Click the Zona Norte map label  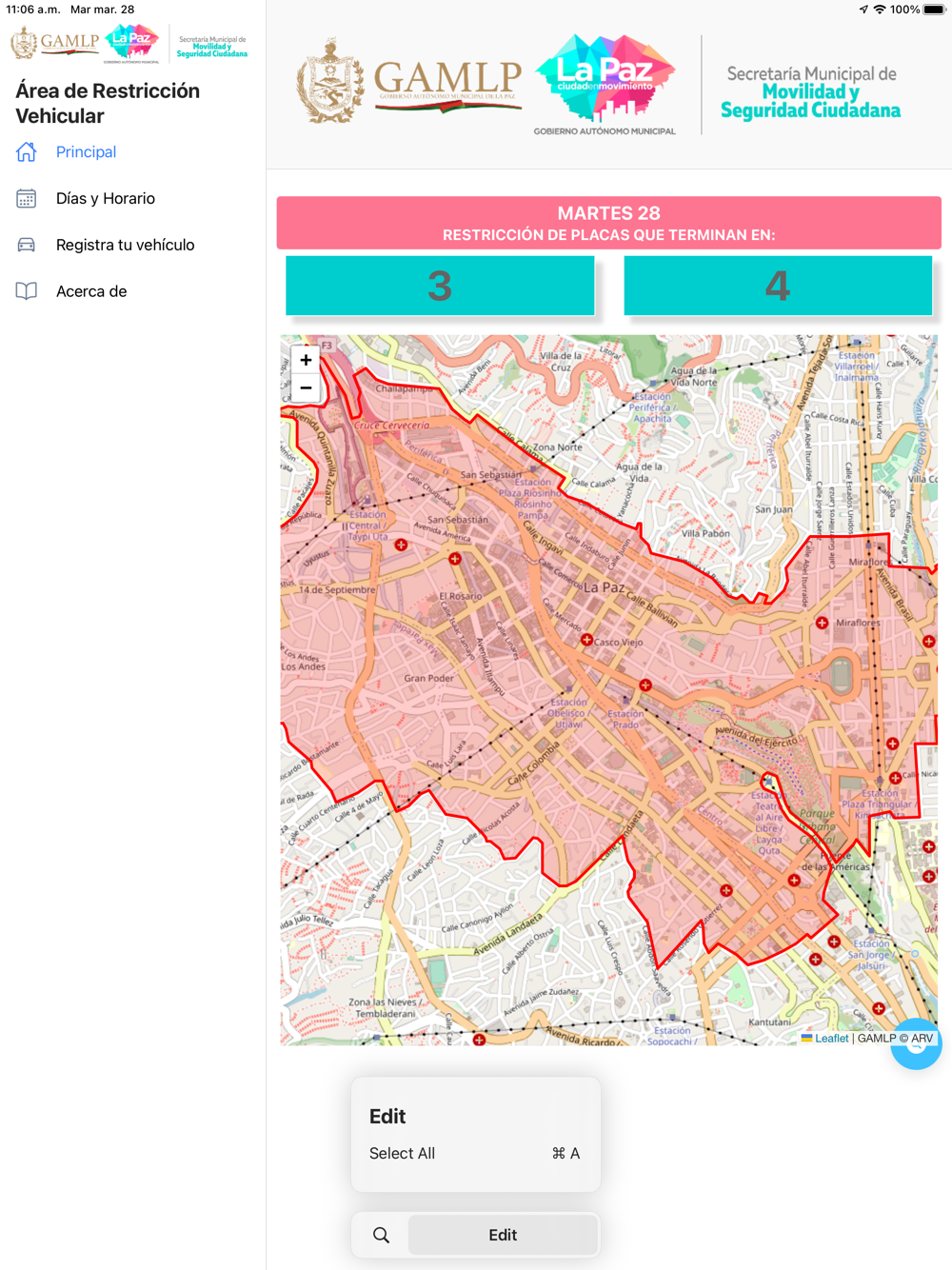point(557,446)
